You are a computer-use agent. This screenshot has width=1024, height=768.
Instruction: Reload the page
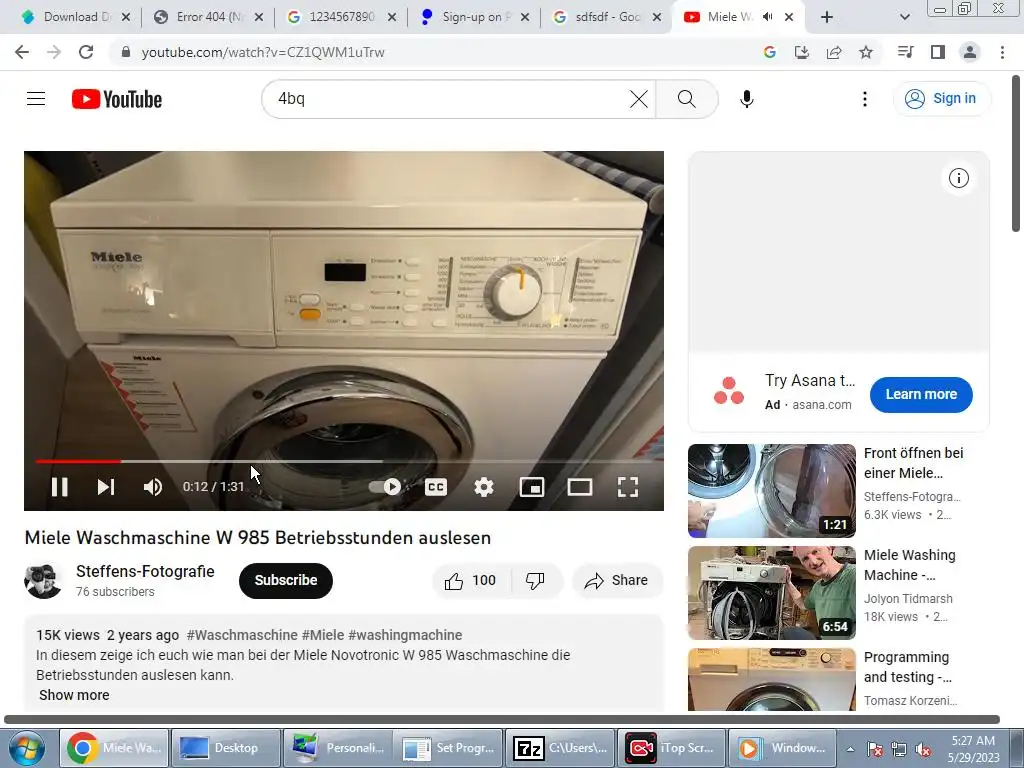click(86, 52)
